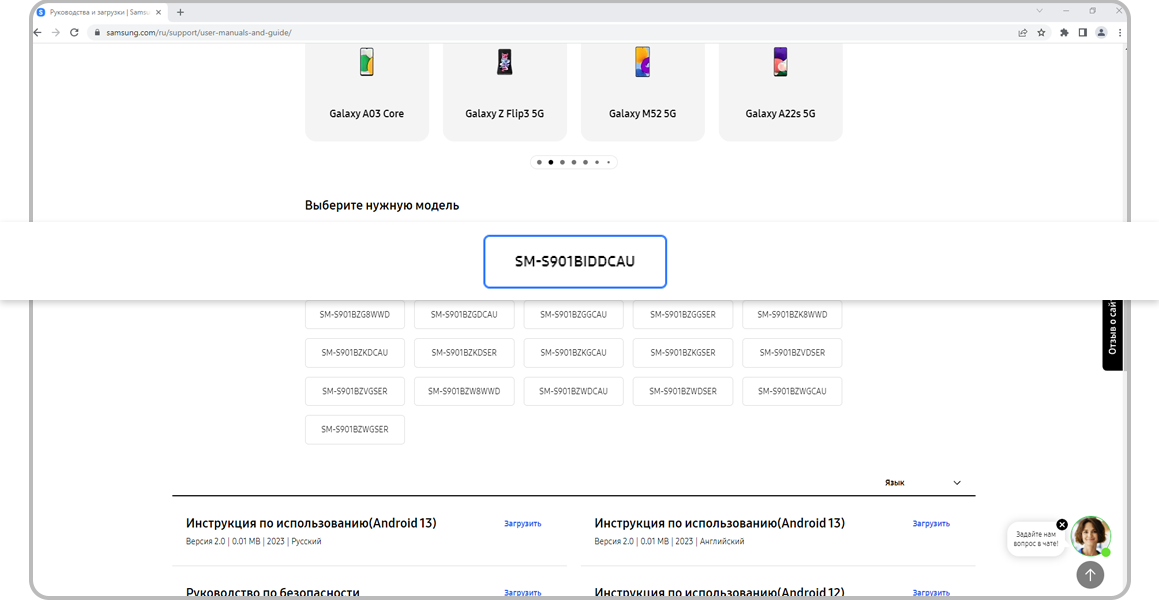This screenshot has width=1159, height=600.
Task: Open the Chrome extensions puzzle icon
Action: [x=1064, y=33]
